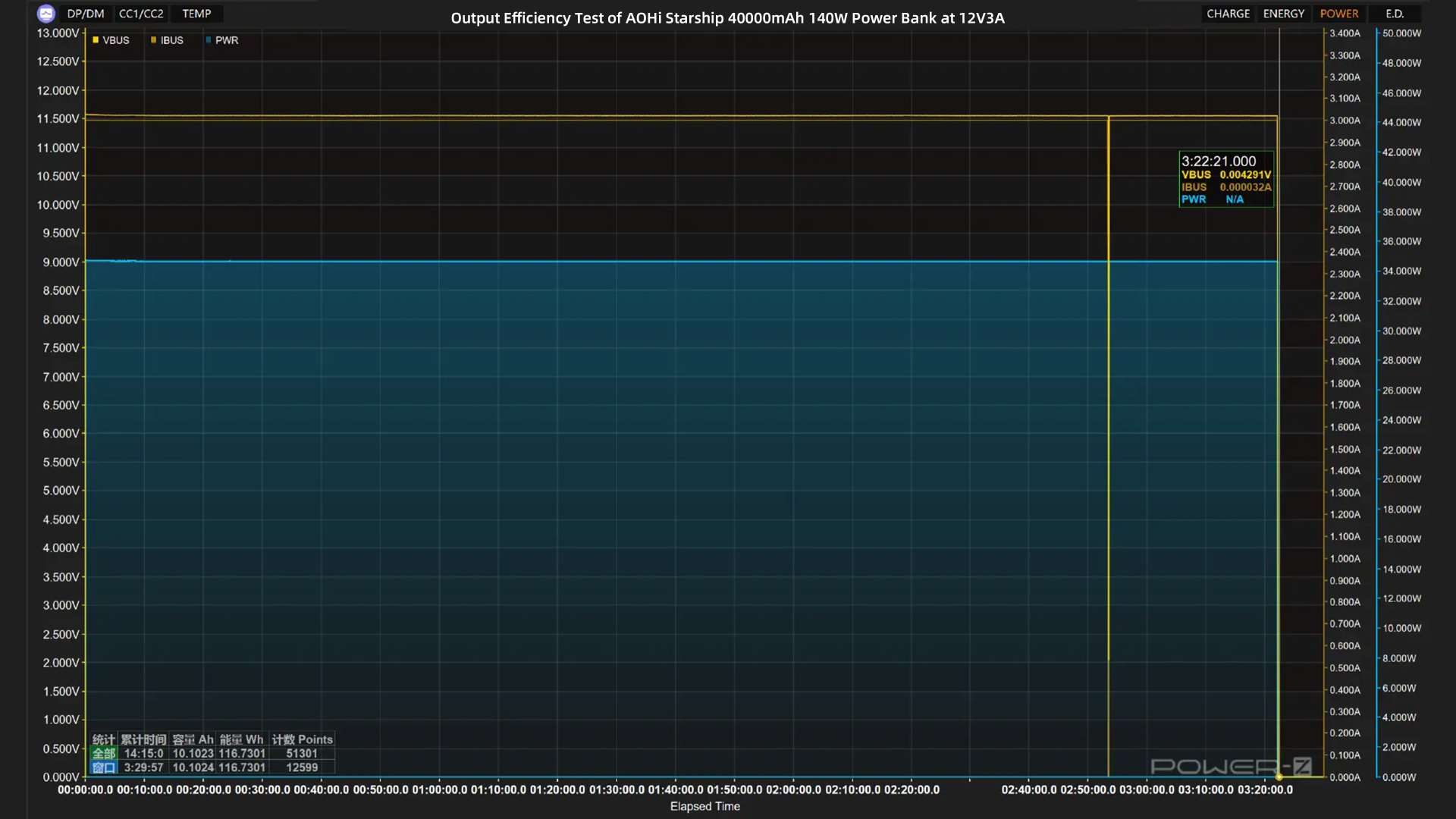Click the chart title text
The height and width of the screenshot is (819, 1456).
click(x=727, y=18)
